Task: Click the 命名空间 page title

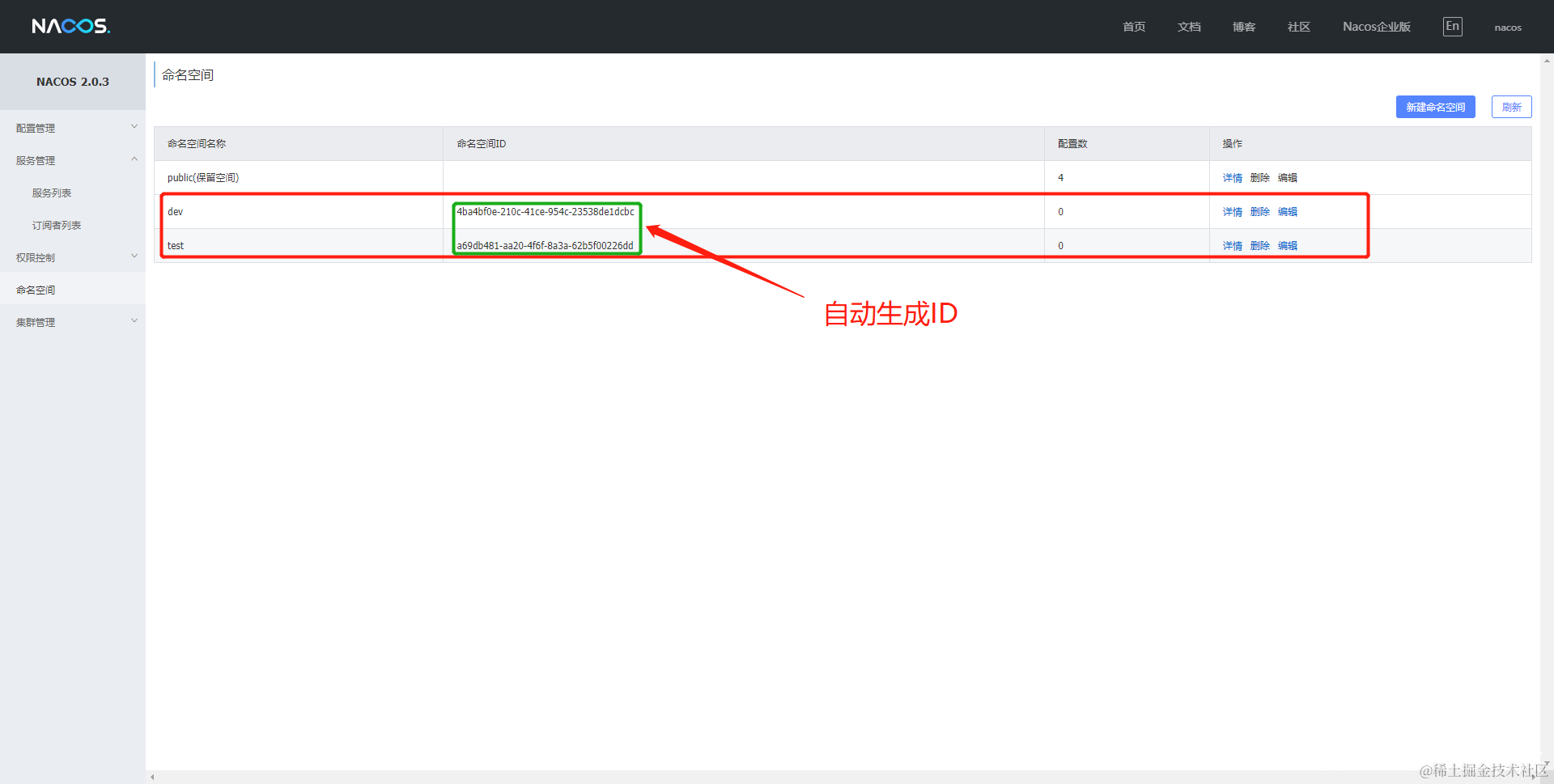Action: coord(188,74)
